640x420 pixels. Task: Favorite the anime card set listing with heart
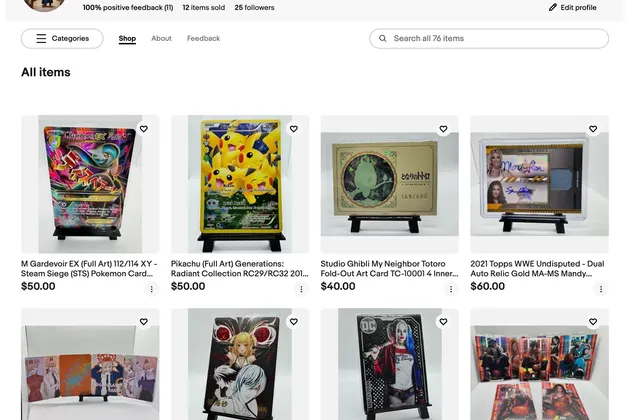(144, 322)
